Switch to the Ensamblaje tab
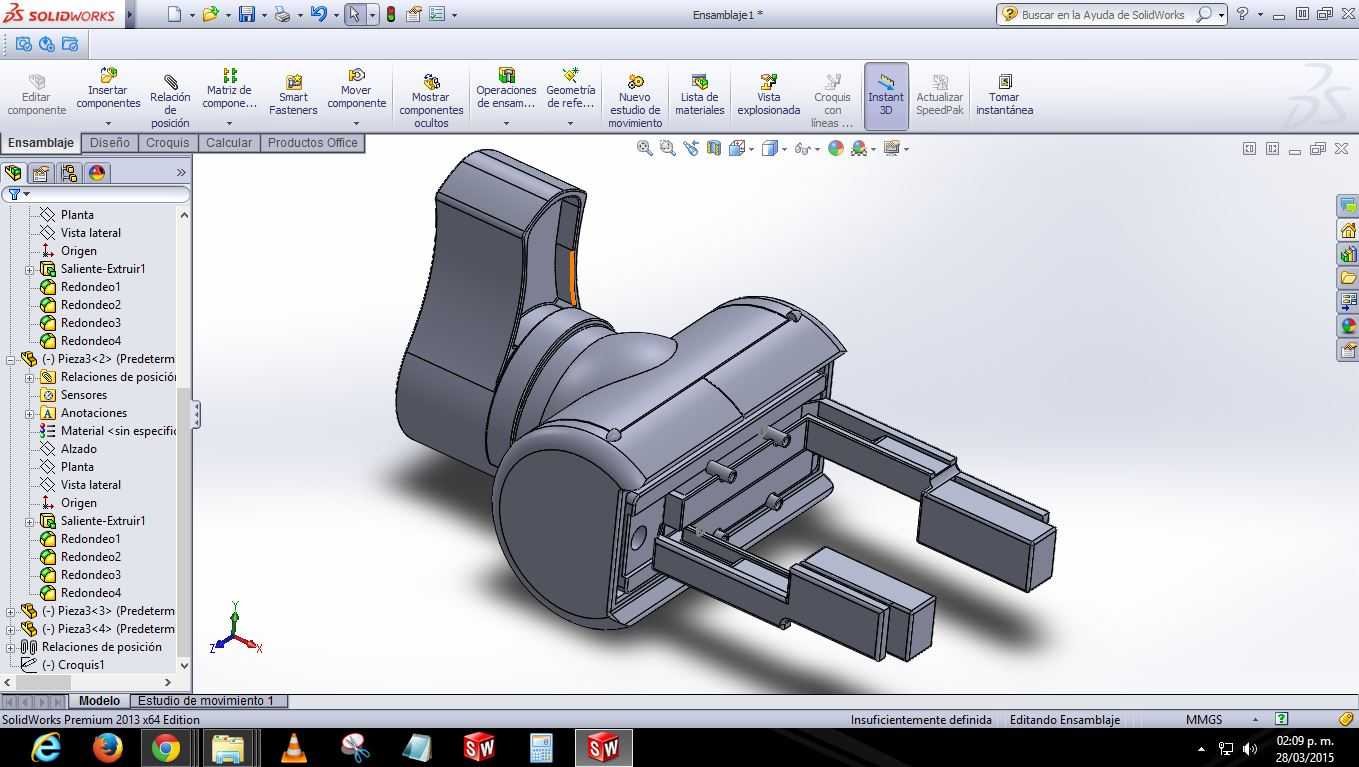The height and width of the screenshot is (767, 1359). 41,143
